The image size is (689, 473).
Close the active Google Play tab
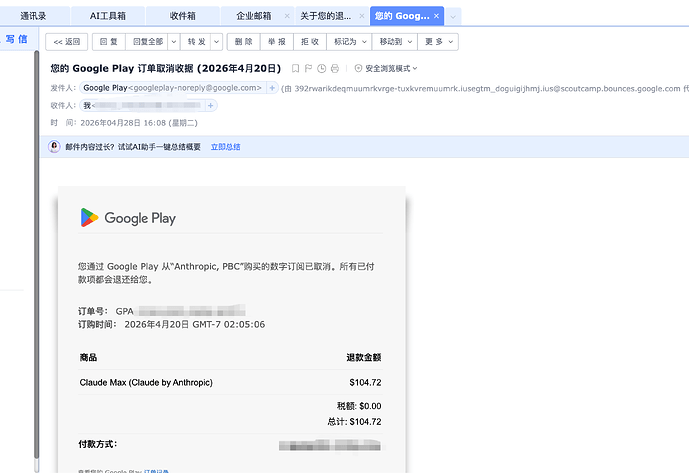tap(436, 16)
